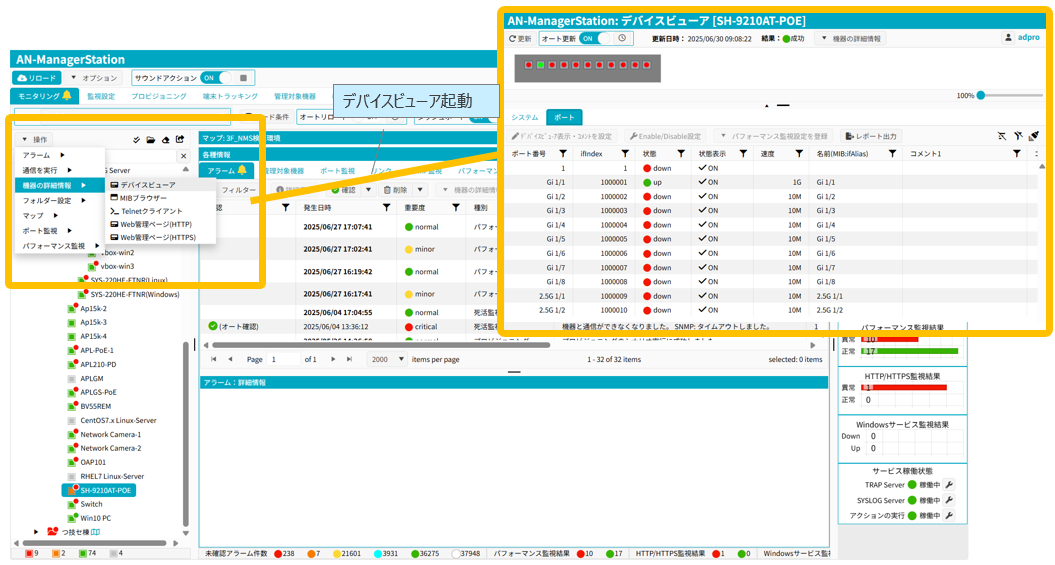The height and width of the screenshot is (565, 1055).
Task: Click the filter icon on 状態 column
Action: [677, 154]
